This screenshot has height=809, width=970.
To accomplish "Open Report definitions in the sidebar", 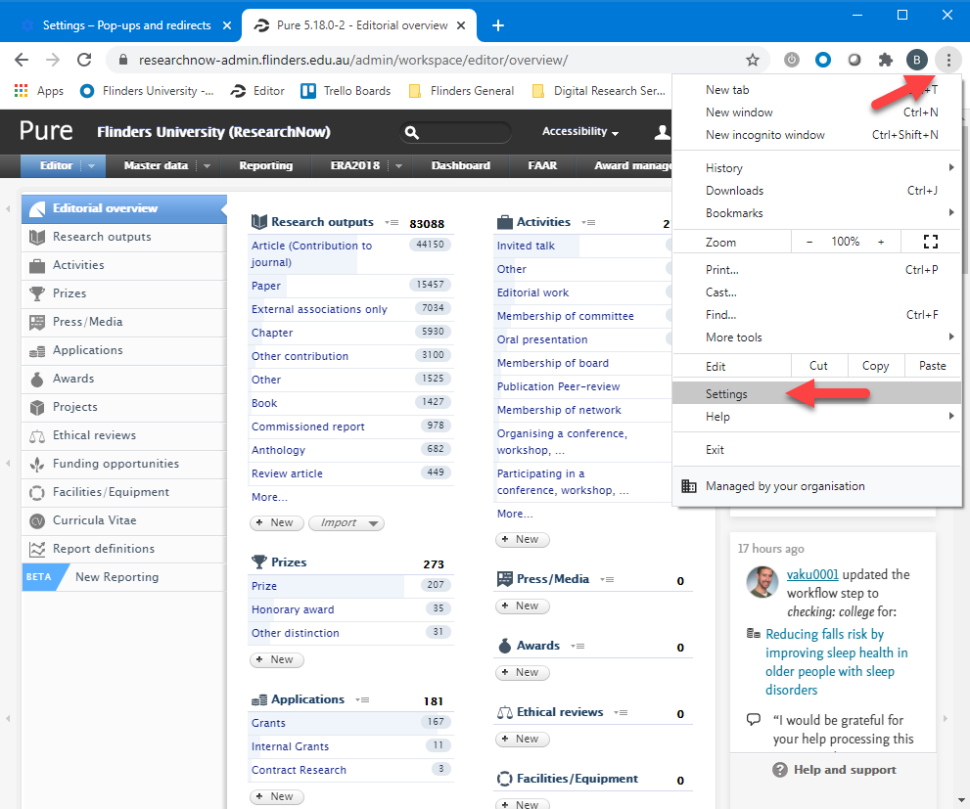I will click(x=124, y=549).
